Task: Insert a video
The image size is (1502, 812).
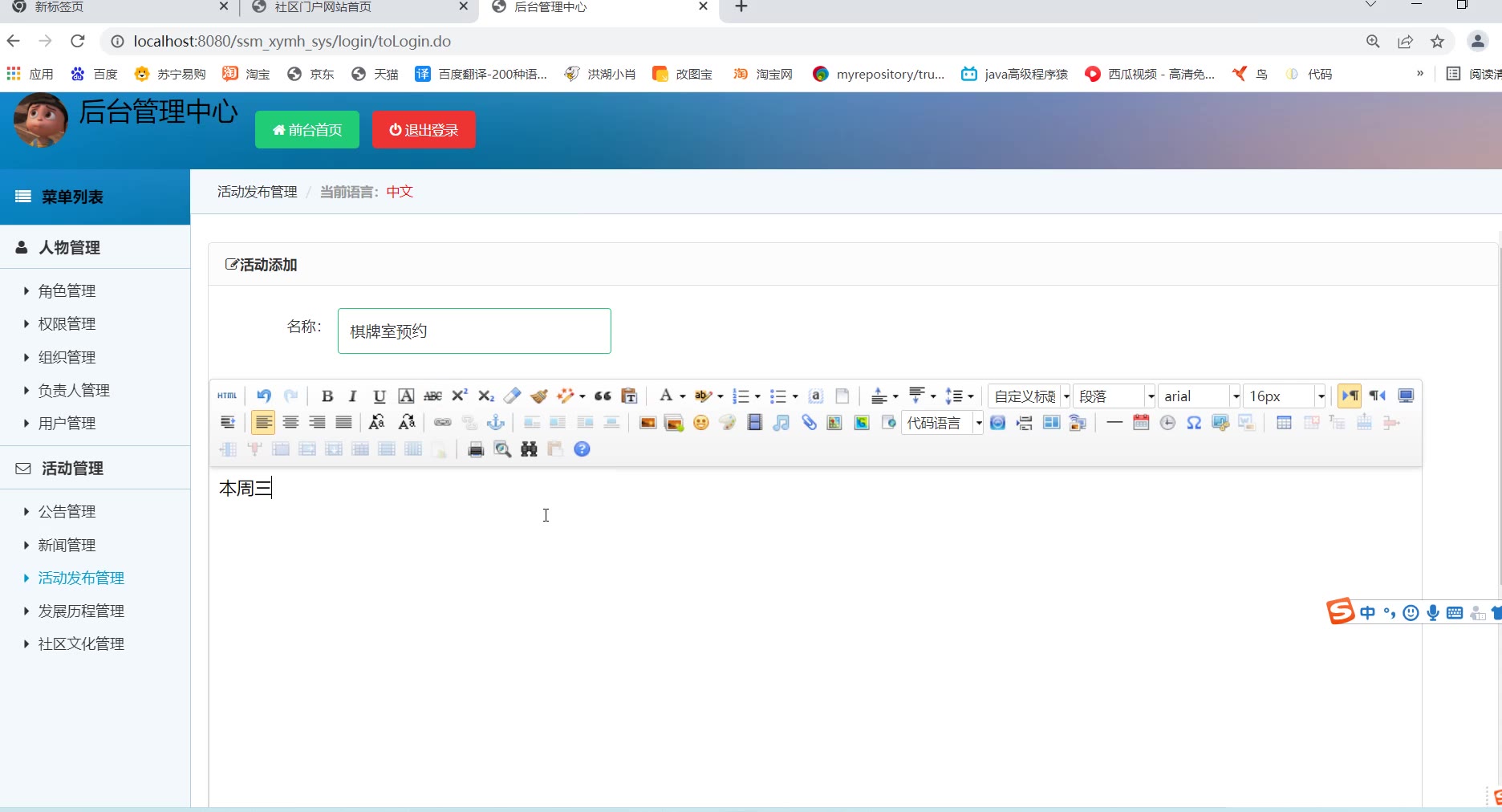Action: tap(754, 422)
